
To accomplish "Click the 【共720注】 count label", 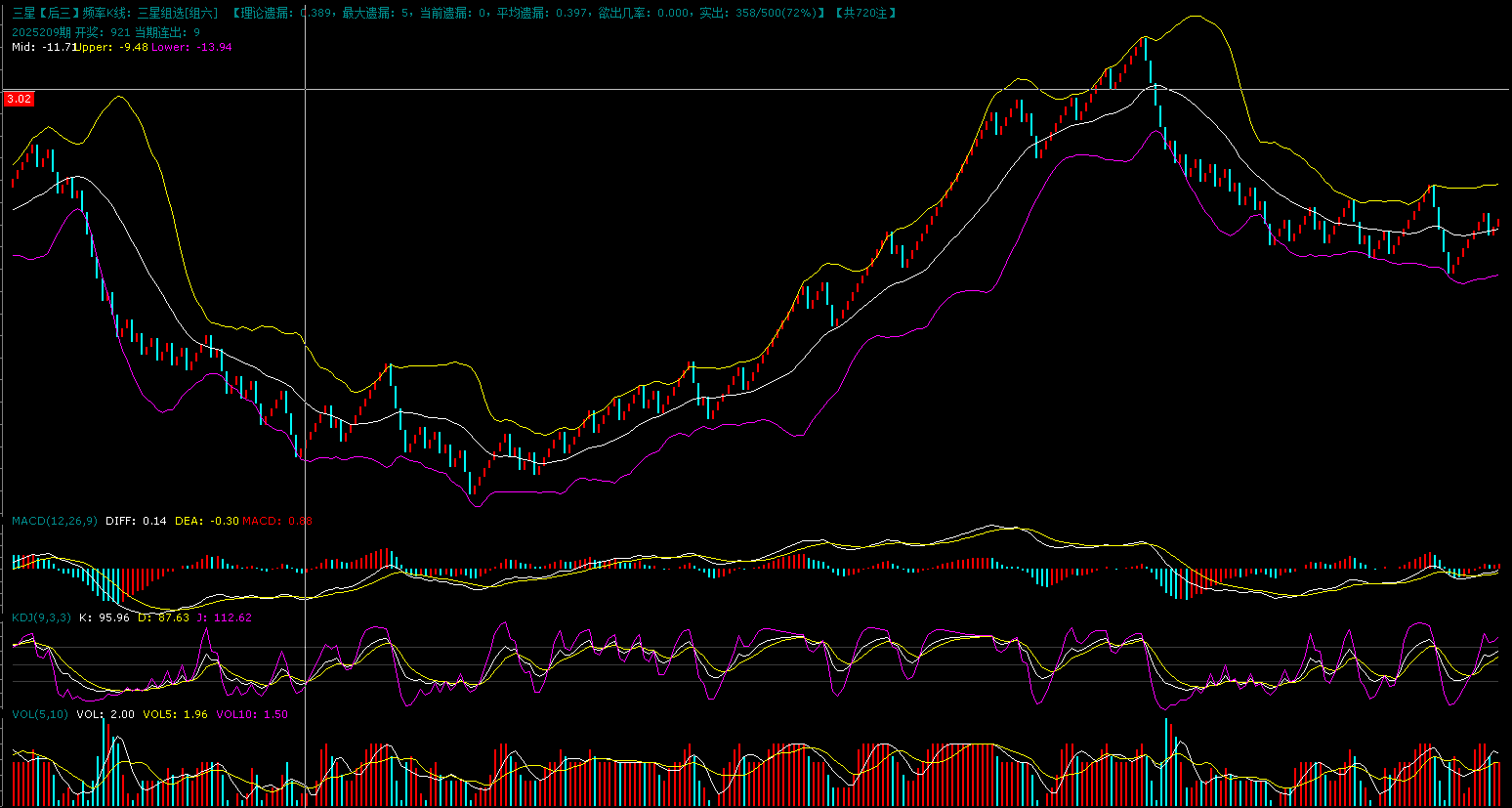I will tap(865, 13).
